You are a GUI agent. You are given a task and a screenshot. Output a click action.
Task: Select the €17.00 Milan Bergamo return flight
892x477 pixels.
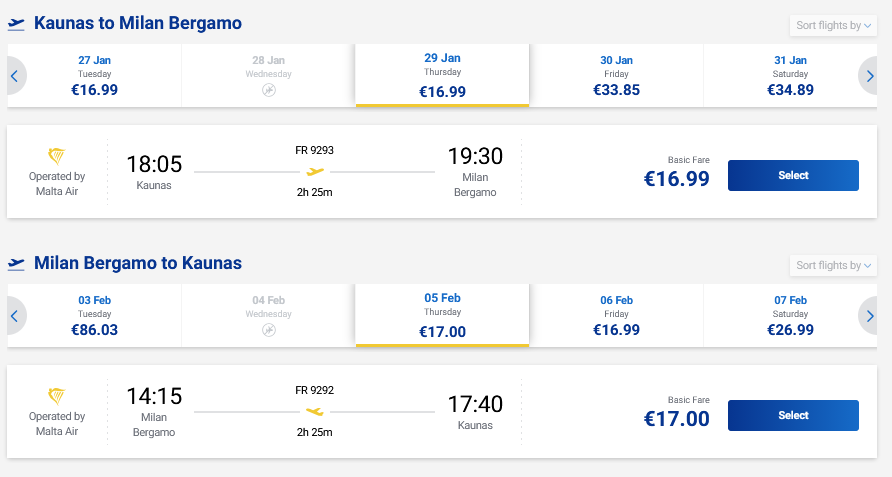(x=793, y=416)
